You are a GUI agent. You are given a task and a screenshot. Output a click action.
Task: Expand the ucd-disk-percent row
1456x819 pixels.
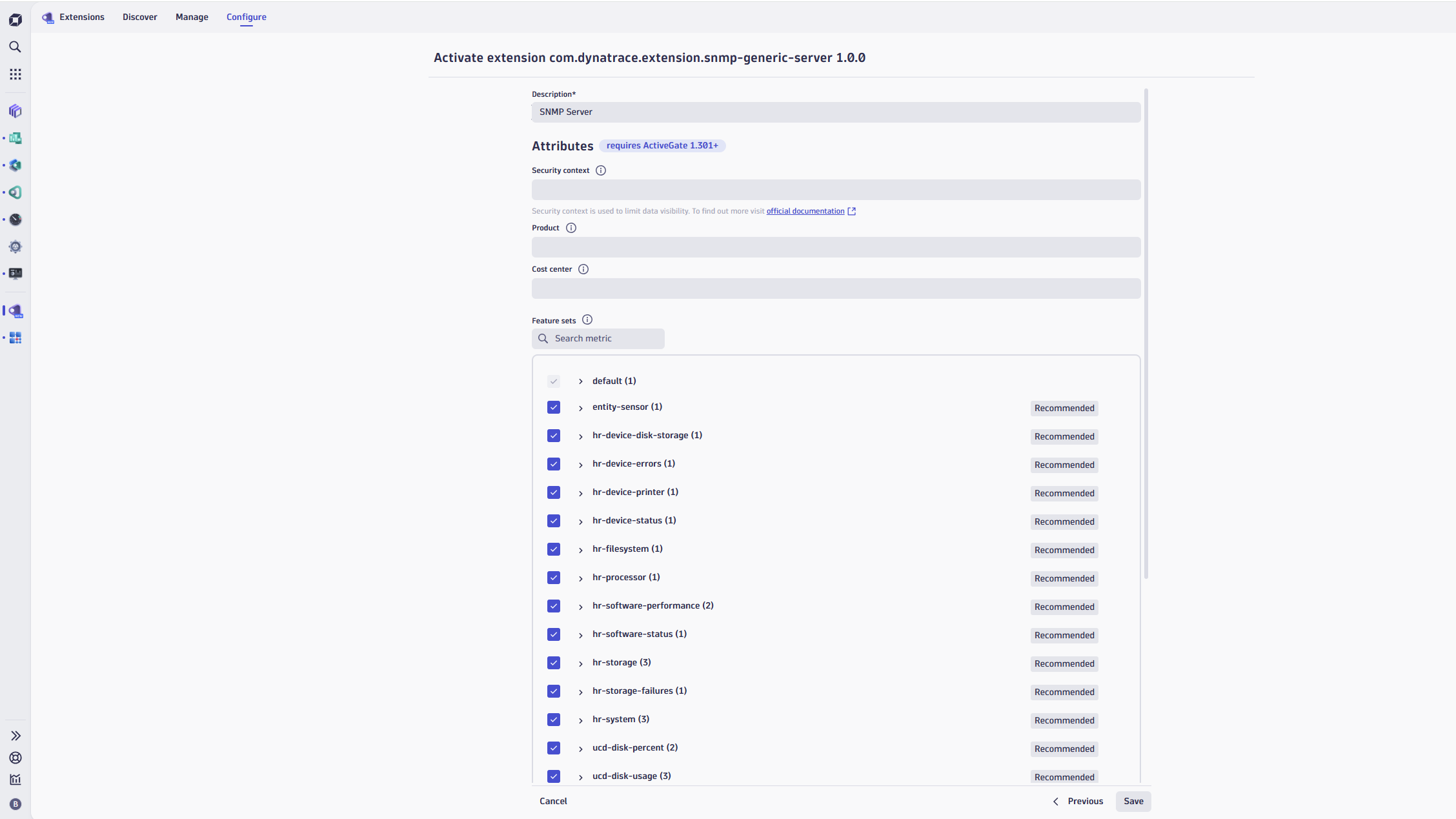click(581, 749)
